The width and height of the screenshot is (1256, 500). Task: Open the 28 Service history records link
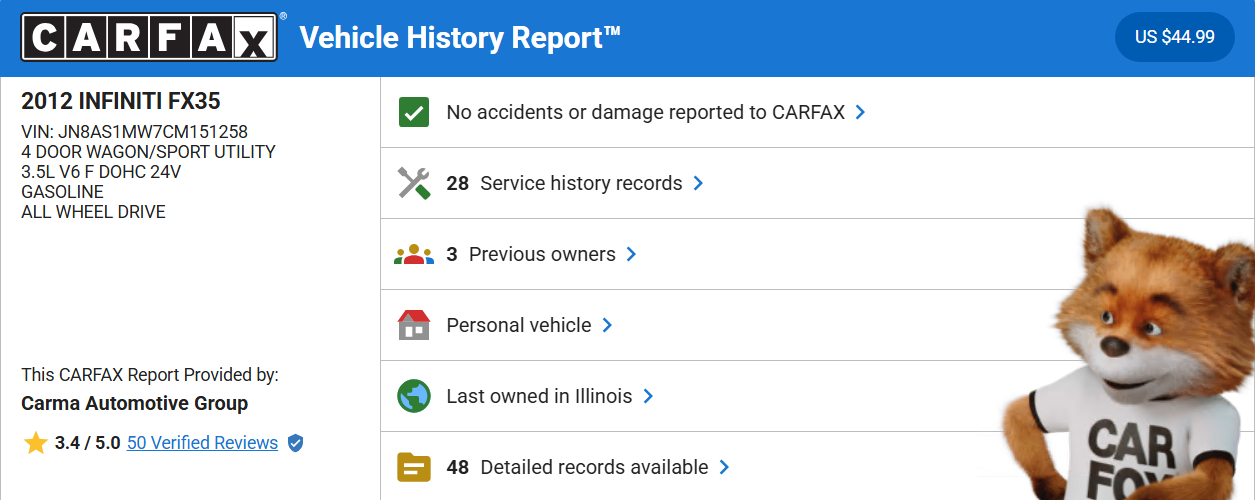(x=564, y=183)
